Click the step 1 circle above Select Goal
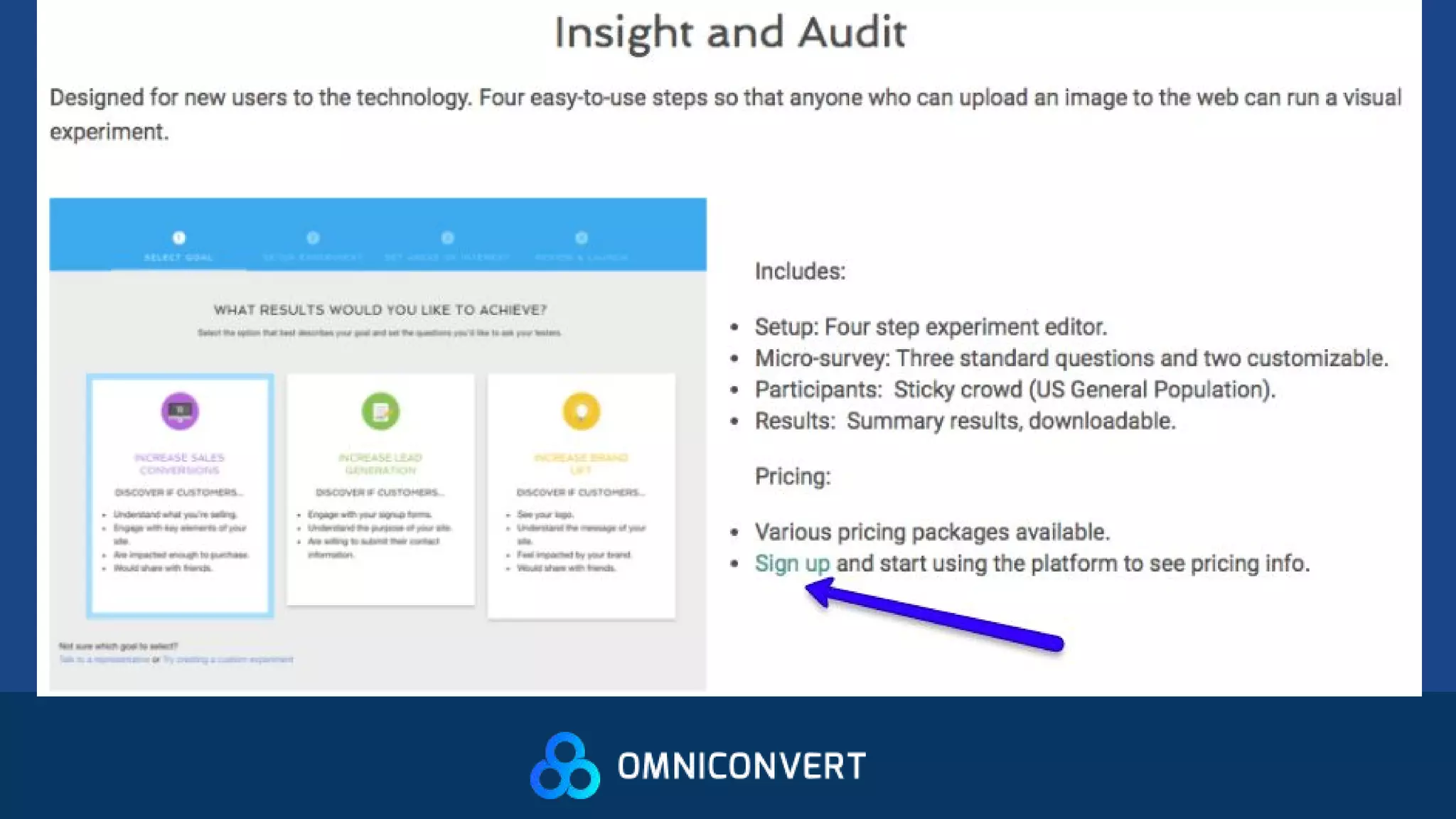 point(178,237)
